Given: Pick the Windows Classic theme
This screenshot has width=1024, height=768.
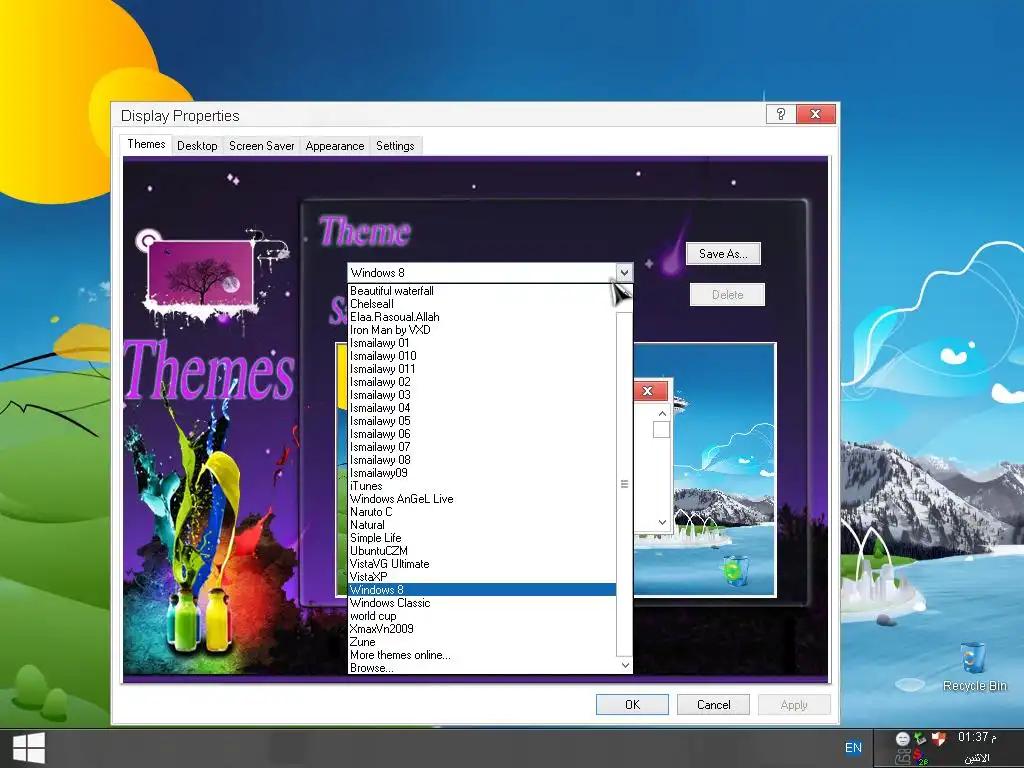Looking at the screenshot, I should [x=483, y=603].
